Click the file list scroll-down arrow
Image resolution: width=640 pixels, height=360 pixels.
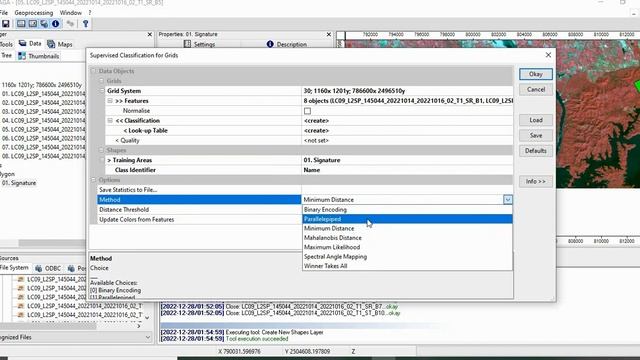(x=147, y=318)
